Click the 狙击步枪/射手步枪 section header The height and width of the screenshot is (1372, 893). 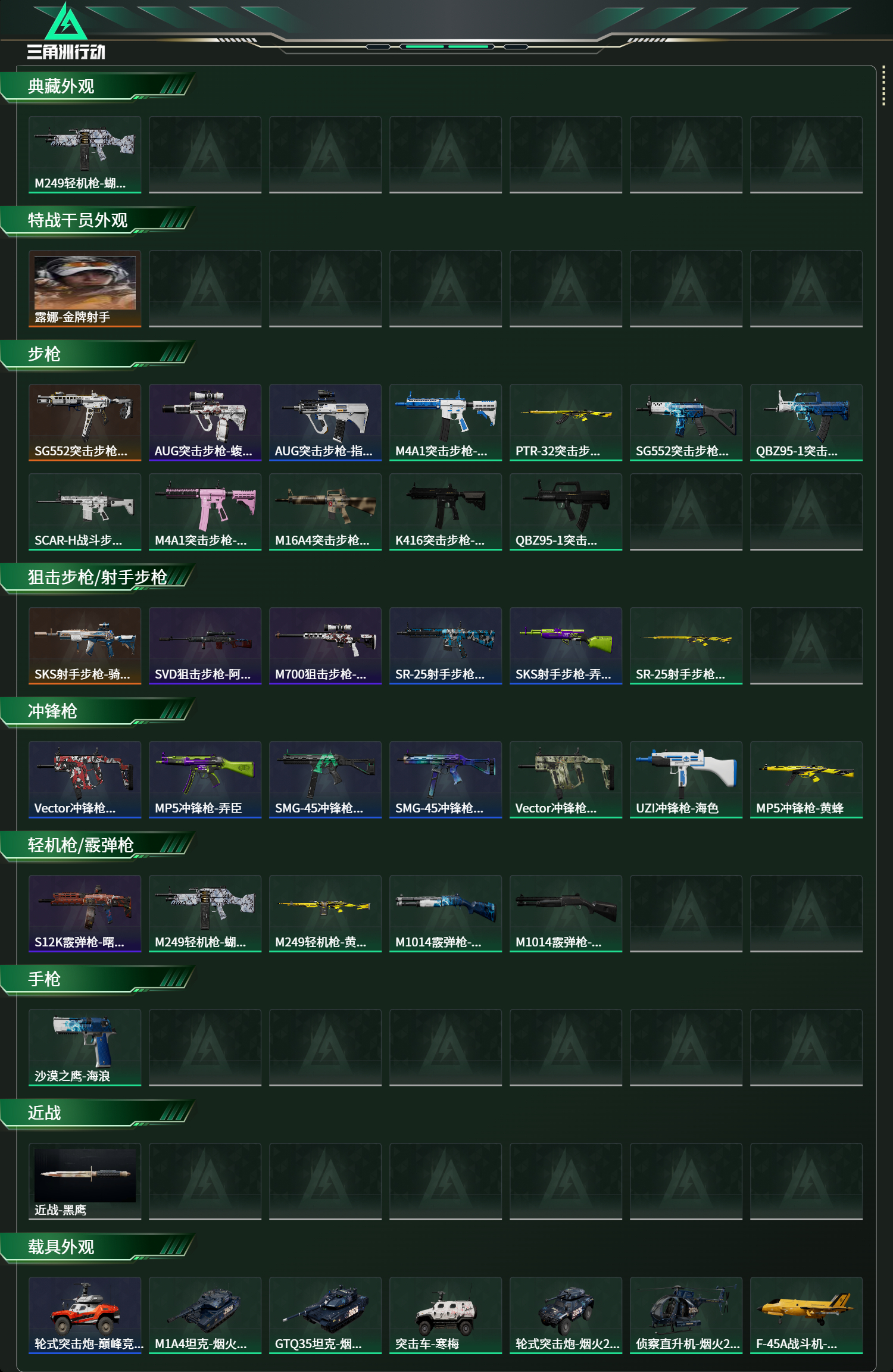click(98, 577)
